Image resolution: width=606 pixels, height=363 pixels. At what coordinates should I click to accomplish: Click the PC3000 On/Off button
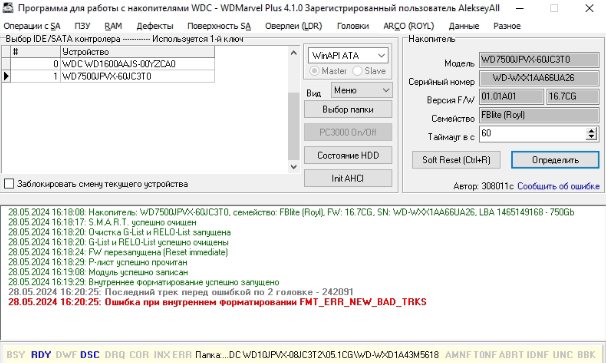coord(348,132)
